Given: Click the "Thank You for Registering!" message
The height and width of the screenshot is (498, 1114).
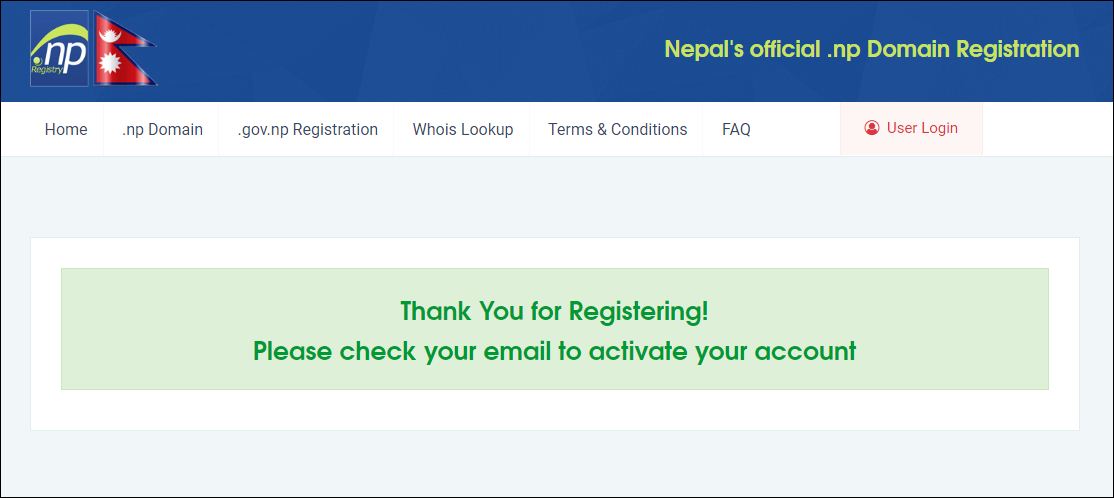Looking at the screenshot, I should tap(554, 311).
